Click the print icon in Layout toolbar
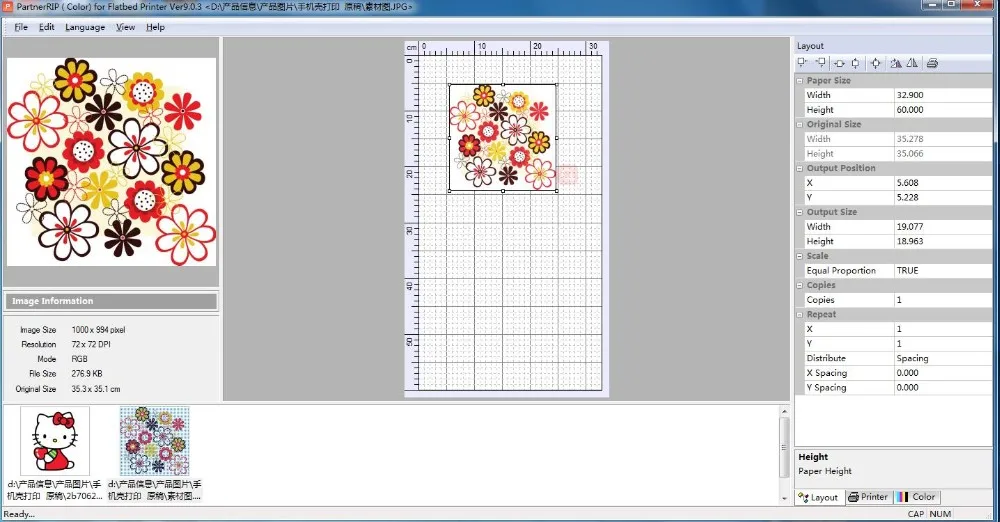Screen dimensions: 1000x522 [x=932, y=63]
